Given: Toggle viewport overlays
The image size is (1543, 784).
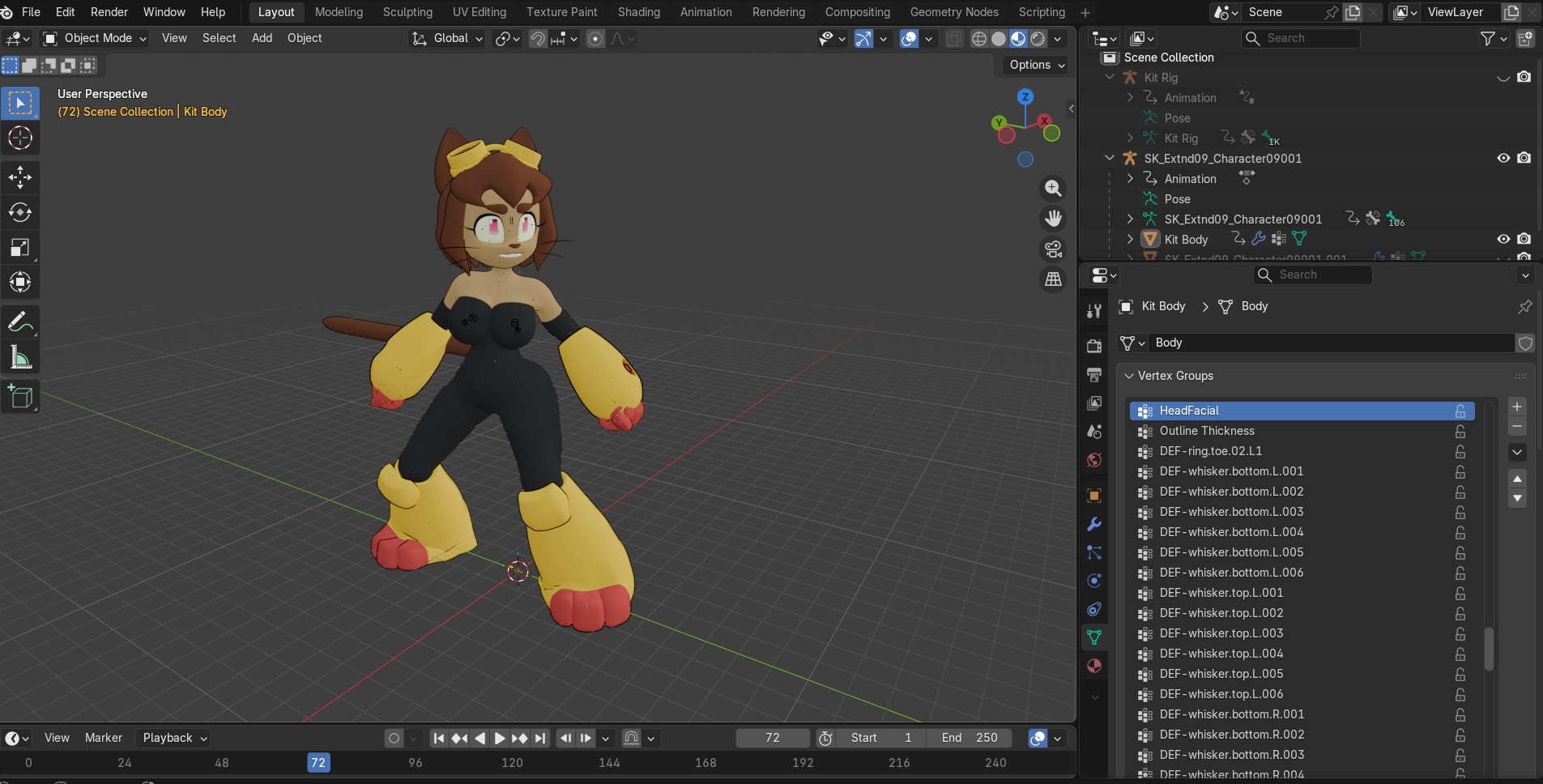Looking at the screenshot, I should click(x=909, y=39).
